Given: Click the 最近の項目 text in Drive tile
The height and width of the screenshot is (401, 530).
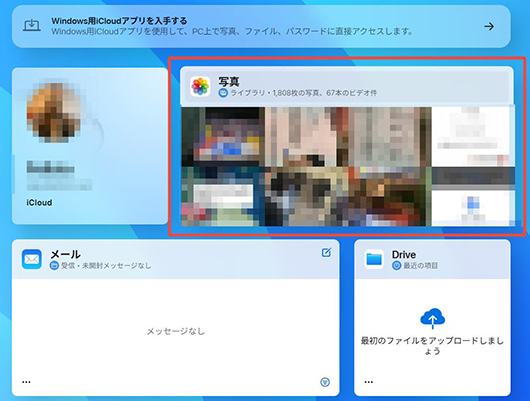Looking at the screenshot, I should click(420, 266).
